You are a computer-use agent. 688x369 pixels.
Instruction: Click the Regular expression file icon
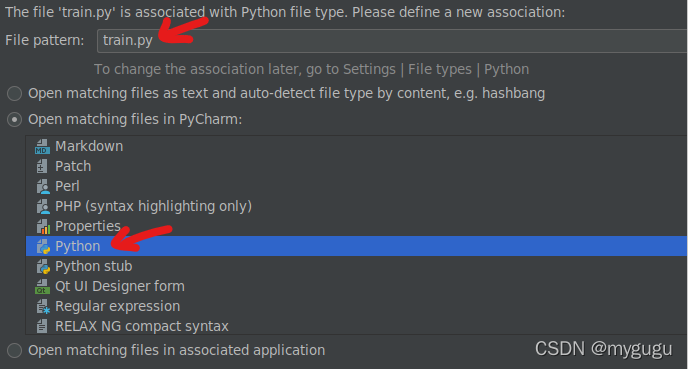tap(43, 306)
